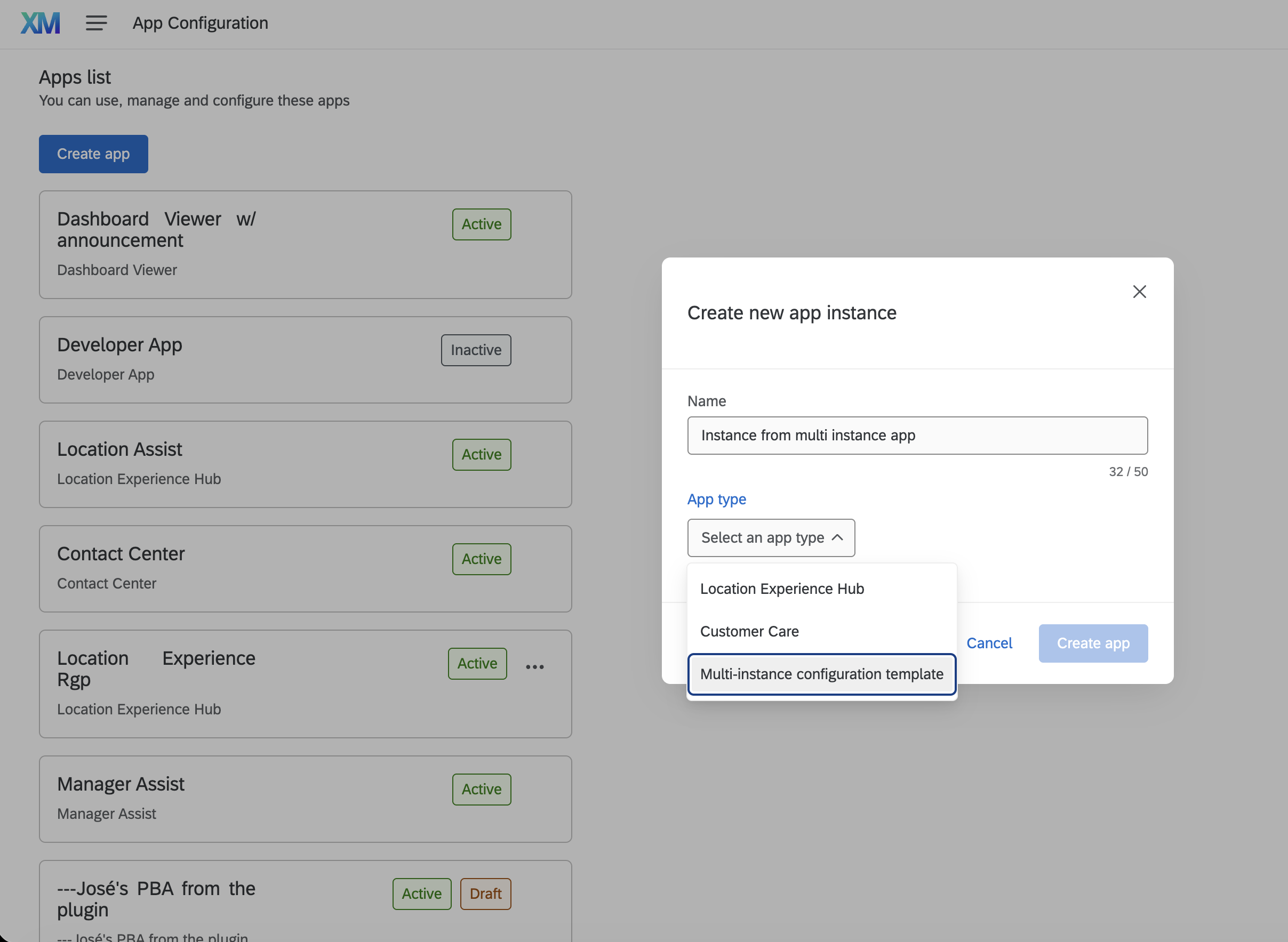
Task: Click the Apps list heading
Action: point(75,77)
